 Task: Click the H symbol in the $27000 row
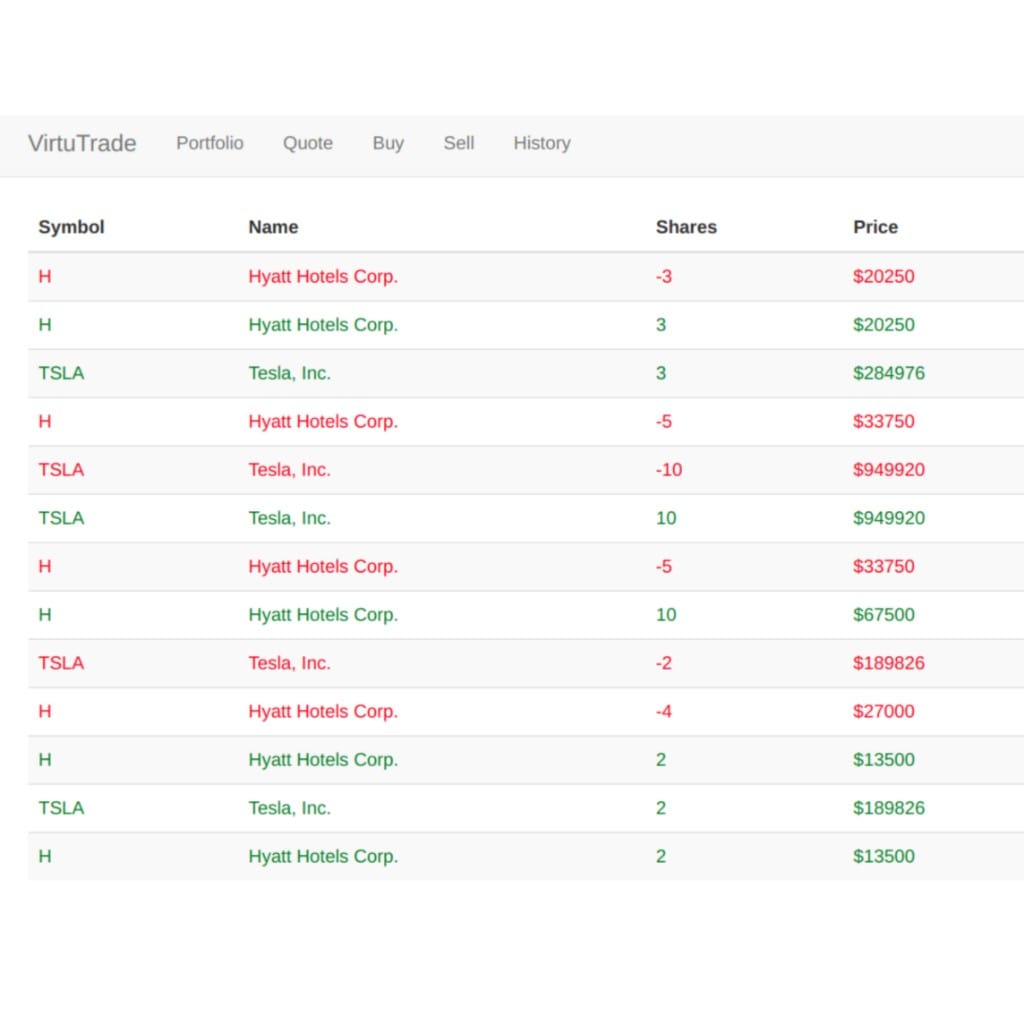[44, 711]
